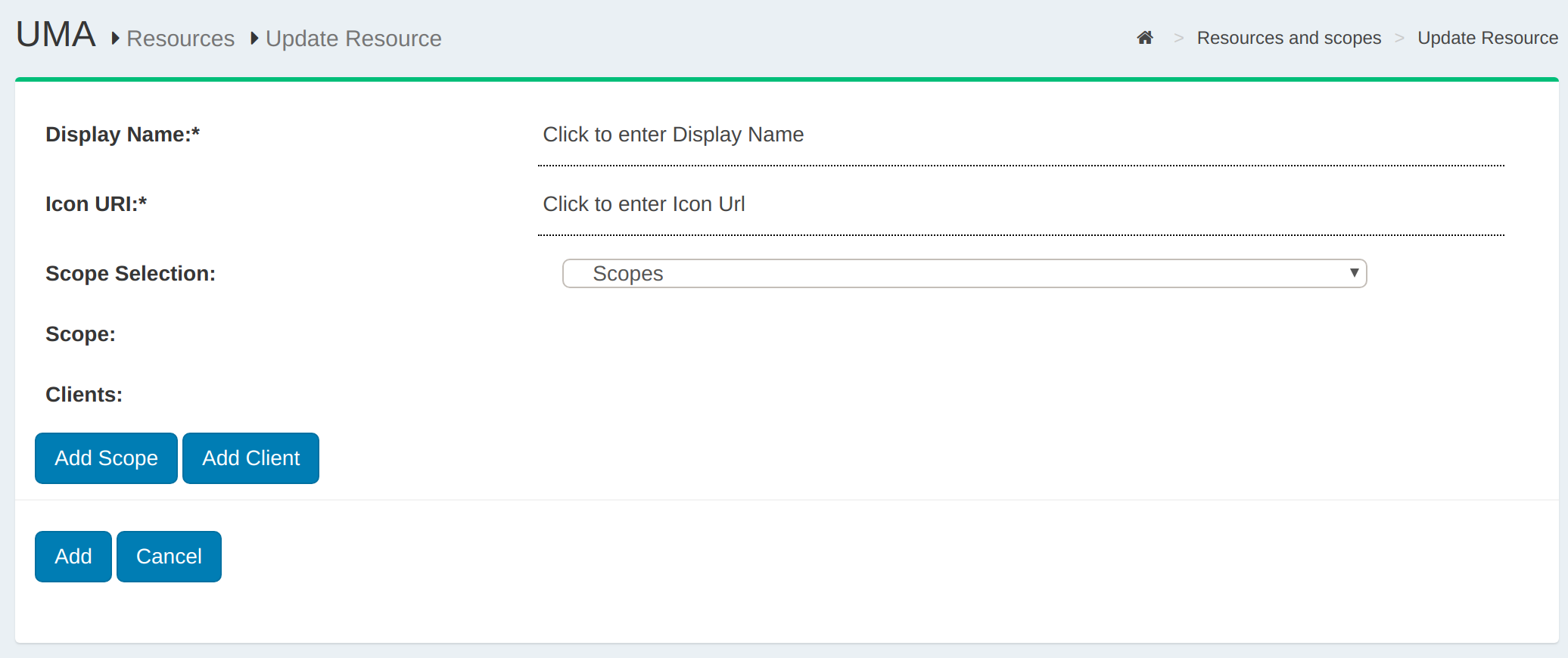Go to Resources and scopes breadcrumb link
Viewport: 1568px width, 658px height.
1288,38
